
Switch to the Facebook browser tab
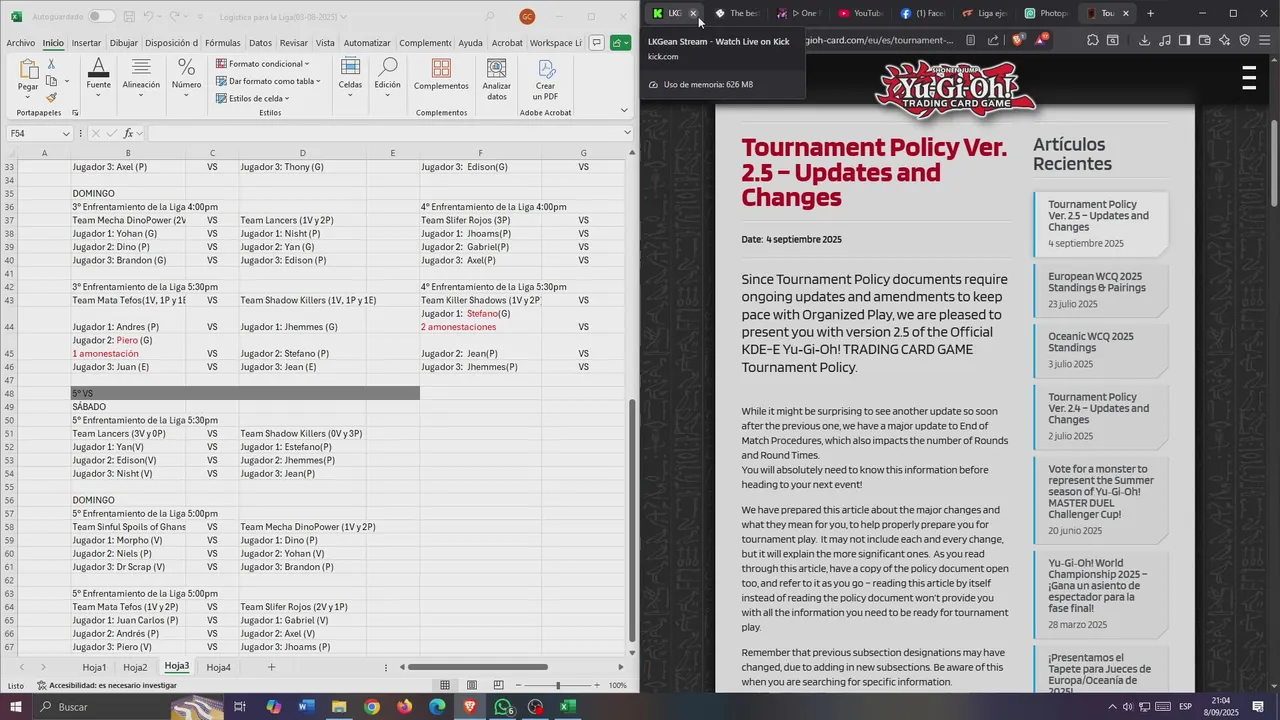click(923, 13)
